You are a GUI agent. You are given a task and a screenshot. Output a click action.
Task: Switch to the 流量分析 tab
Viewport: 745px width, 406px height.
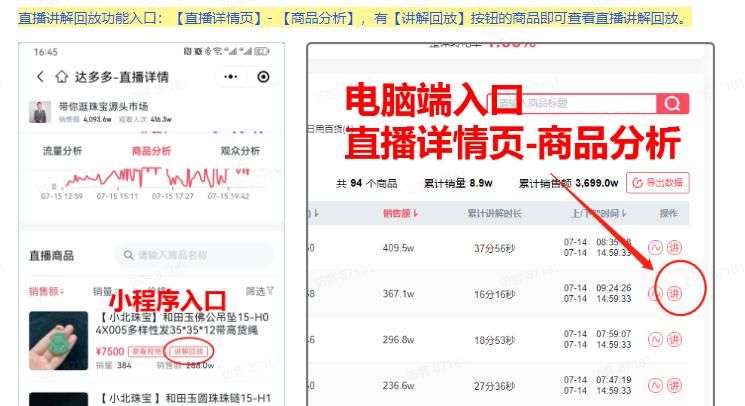(x=62, y=151)
